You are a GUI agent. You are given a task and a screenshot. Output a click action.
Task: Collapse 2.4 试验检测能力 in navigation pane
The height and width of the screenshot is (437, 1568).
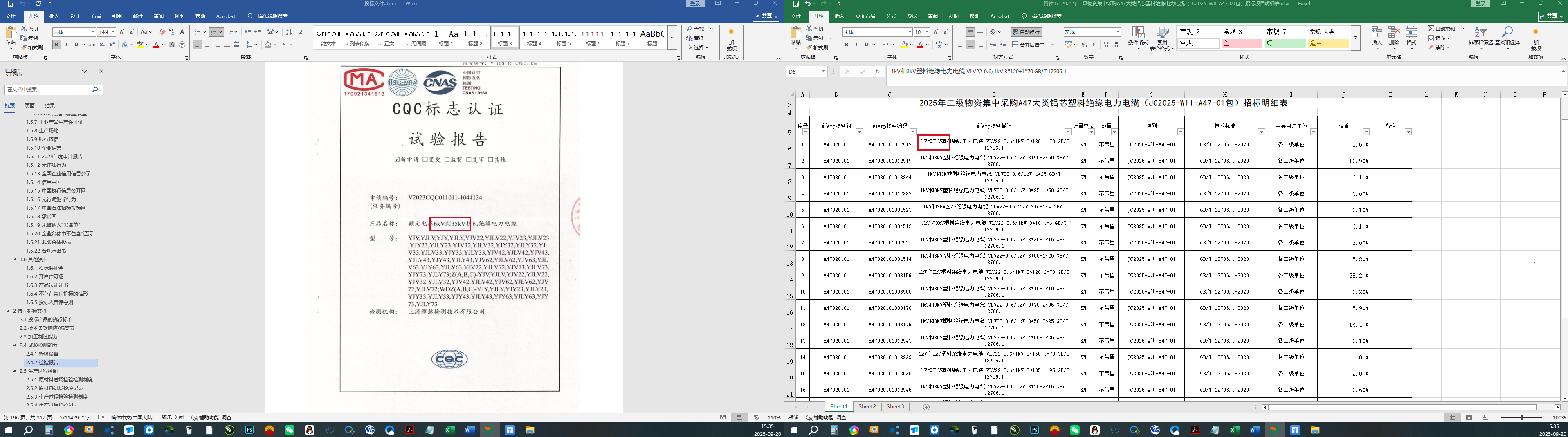coord(15,345)
